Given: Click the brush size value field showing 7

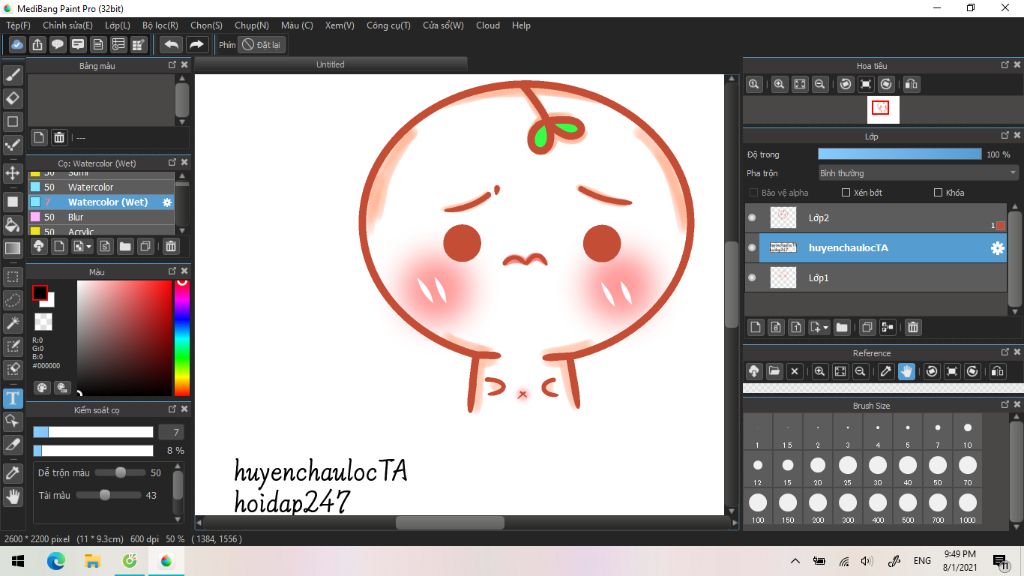Looking at the screenshot, I should [x=171, y=432].
